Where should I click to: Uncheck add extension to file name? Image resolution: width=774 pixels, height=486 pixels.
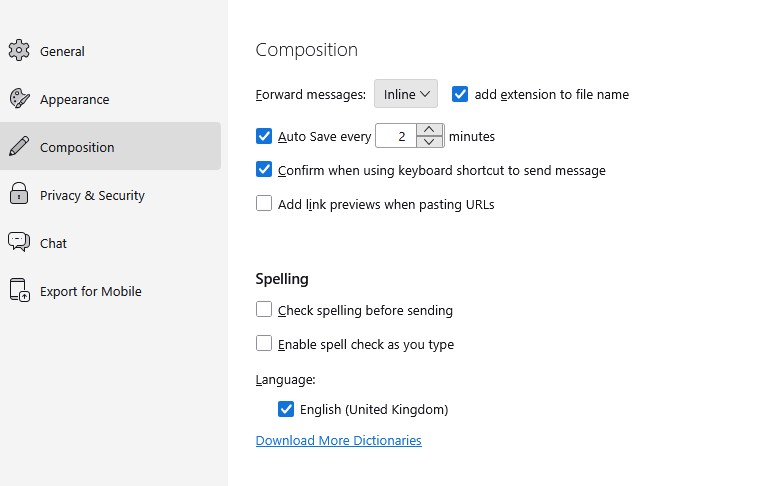click(x=460, y=94)
